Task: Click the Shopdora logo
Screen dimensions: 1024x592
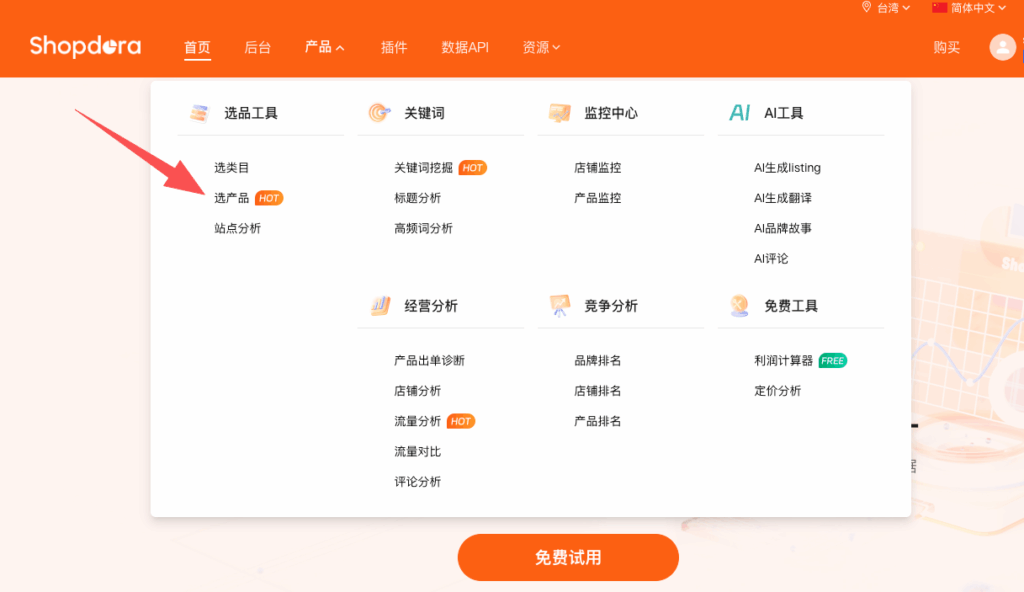Action: pos(85,47)
